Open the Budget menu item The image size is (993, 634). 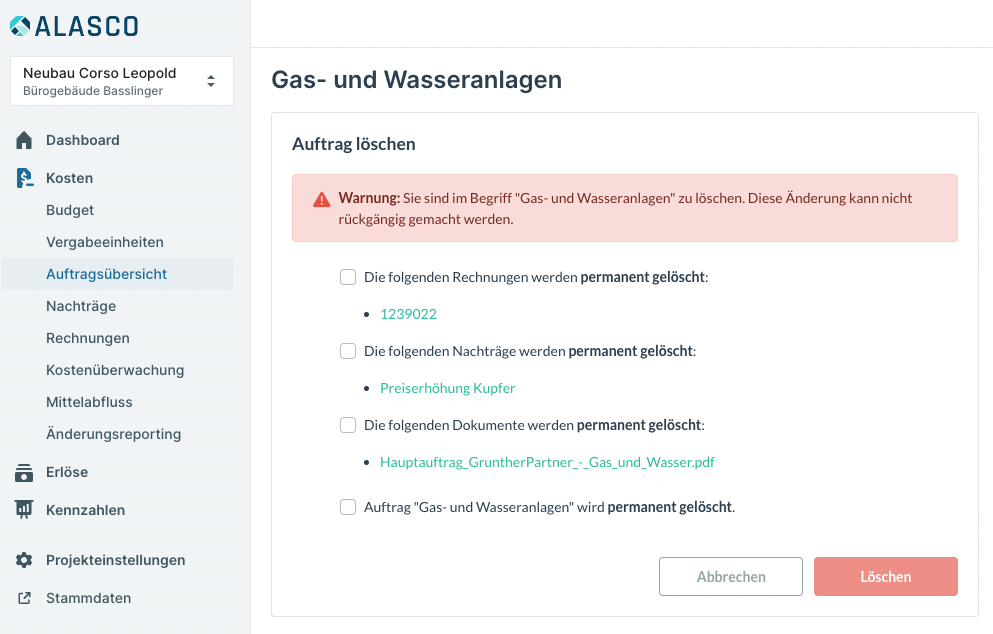coord(70,210)
